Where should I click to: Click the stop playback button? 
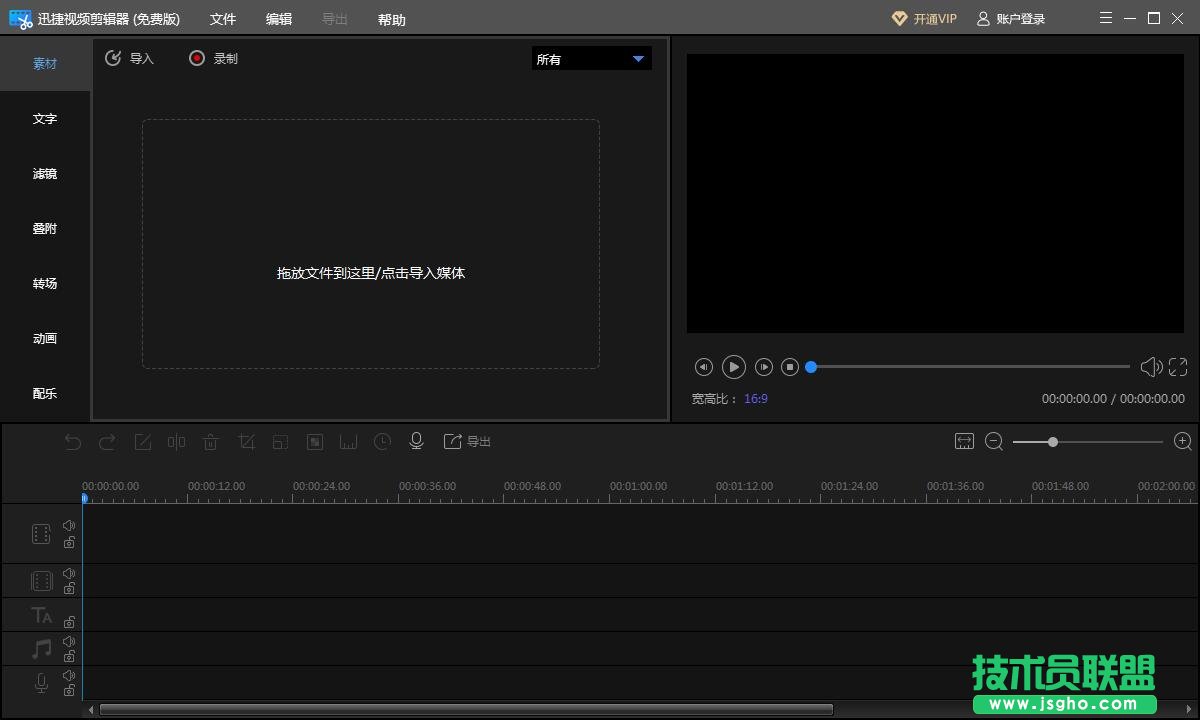point(790,367)
